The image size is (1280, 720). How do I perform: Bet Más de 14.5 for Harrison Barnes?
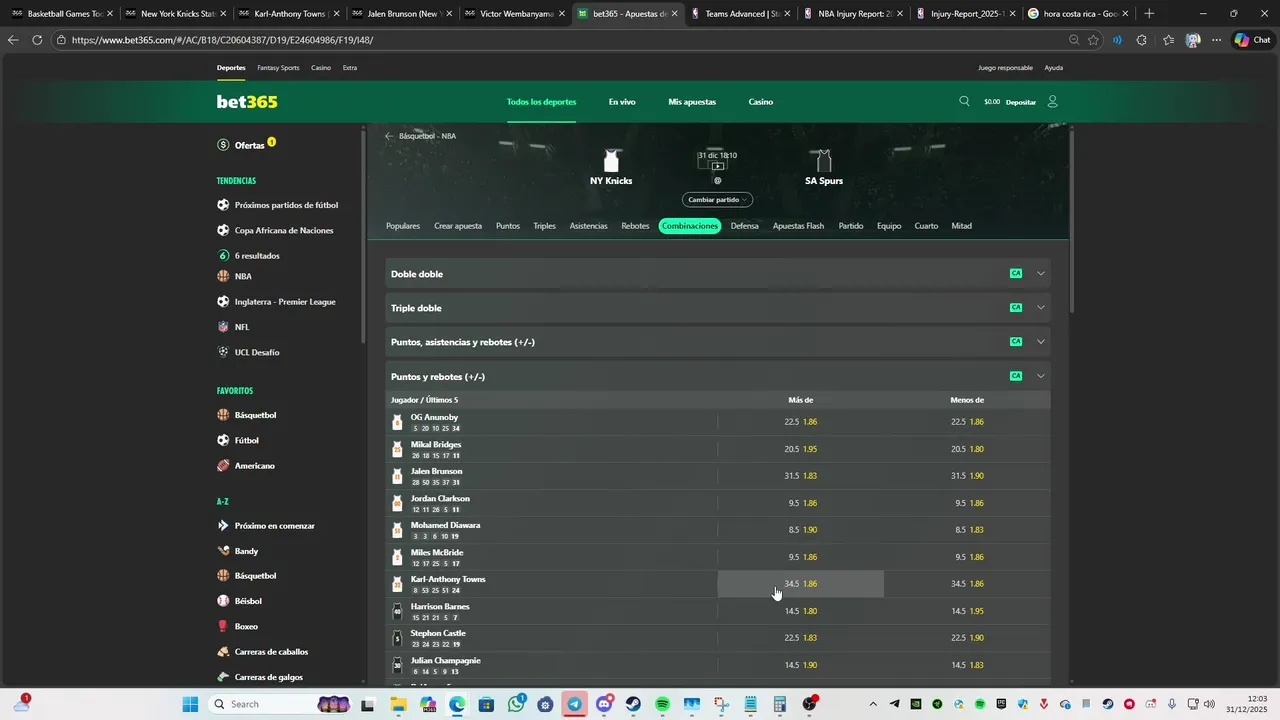[x=800, y=611]
